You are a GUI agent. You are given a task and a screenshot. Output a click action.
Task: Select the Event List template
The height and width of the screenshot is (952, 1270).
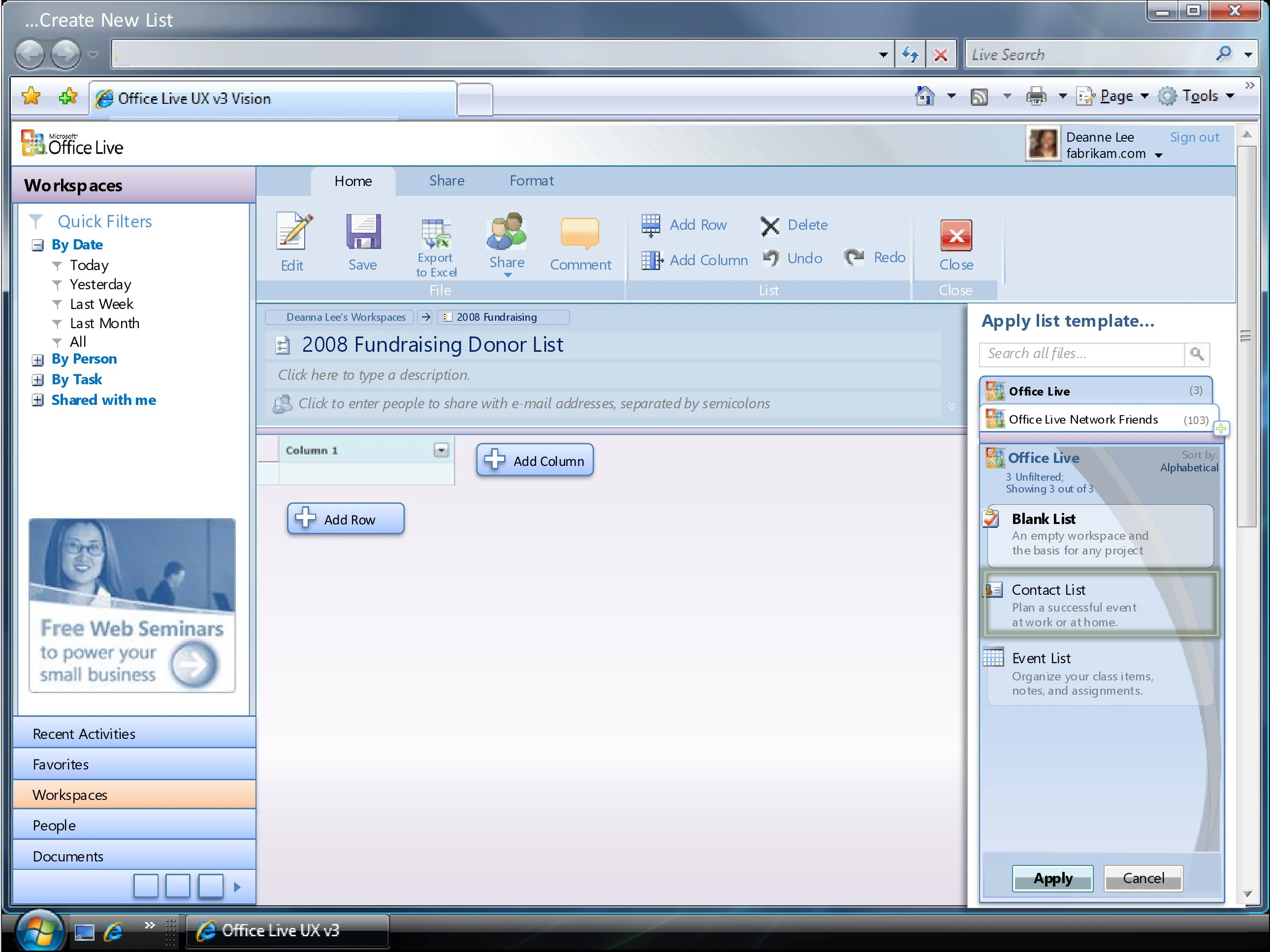point(1100,673)
